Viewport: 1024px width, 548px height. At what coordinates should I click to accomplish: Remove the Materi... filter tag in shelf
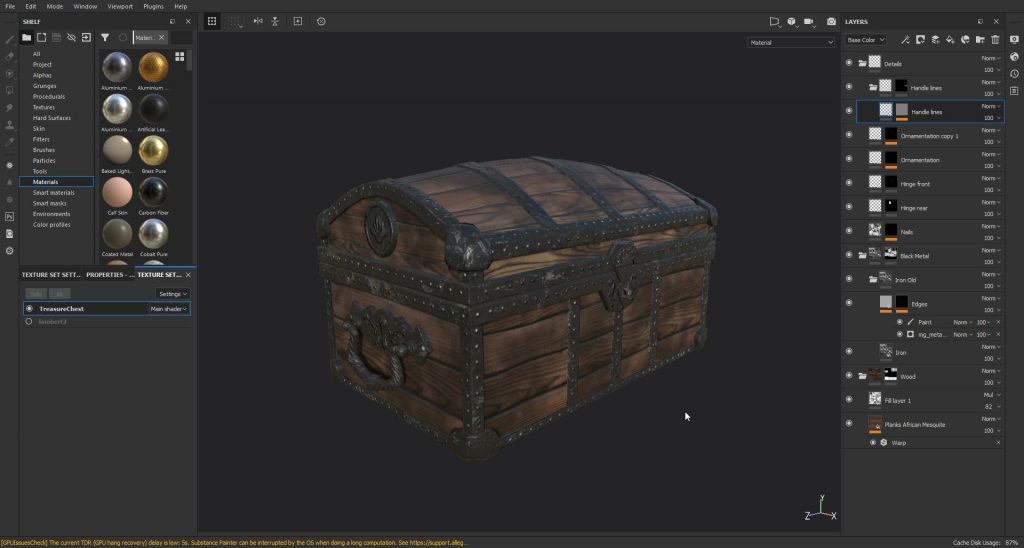point(162,38)
